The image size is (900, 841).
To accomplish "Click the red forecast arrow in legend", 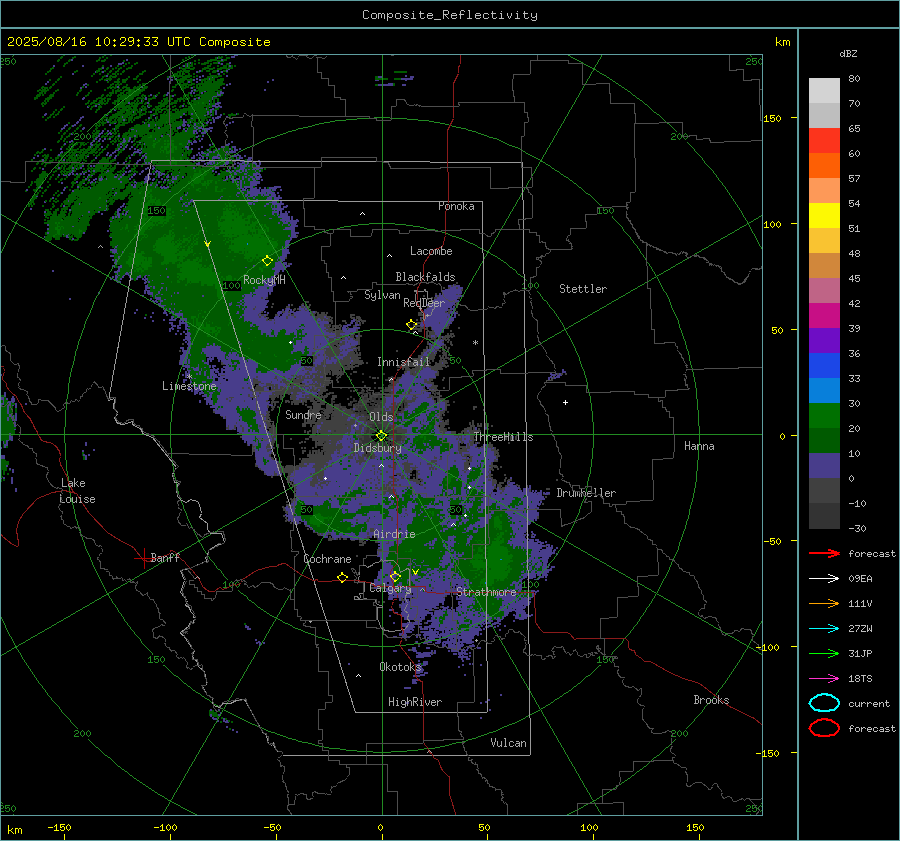I will click(824, 553).
